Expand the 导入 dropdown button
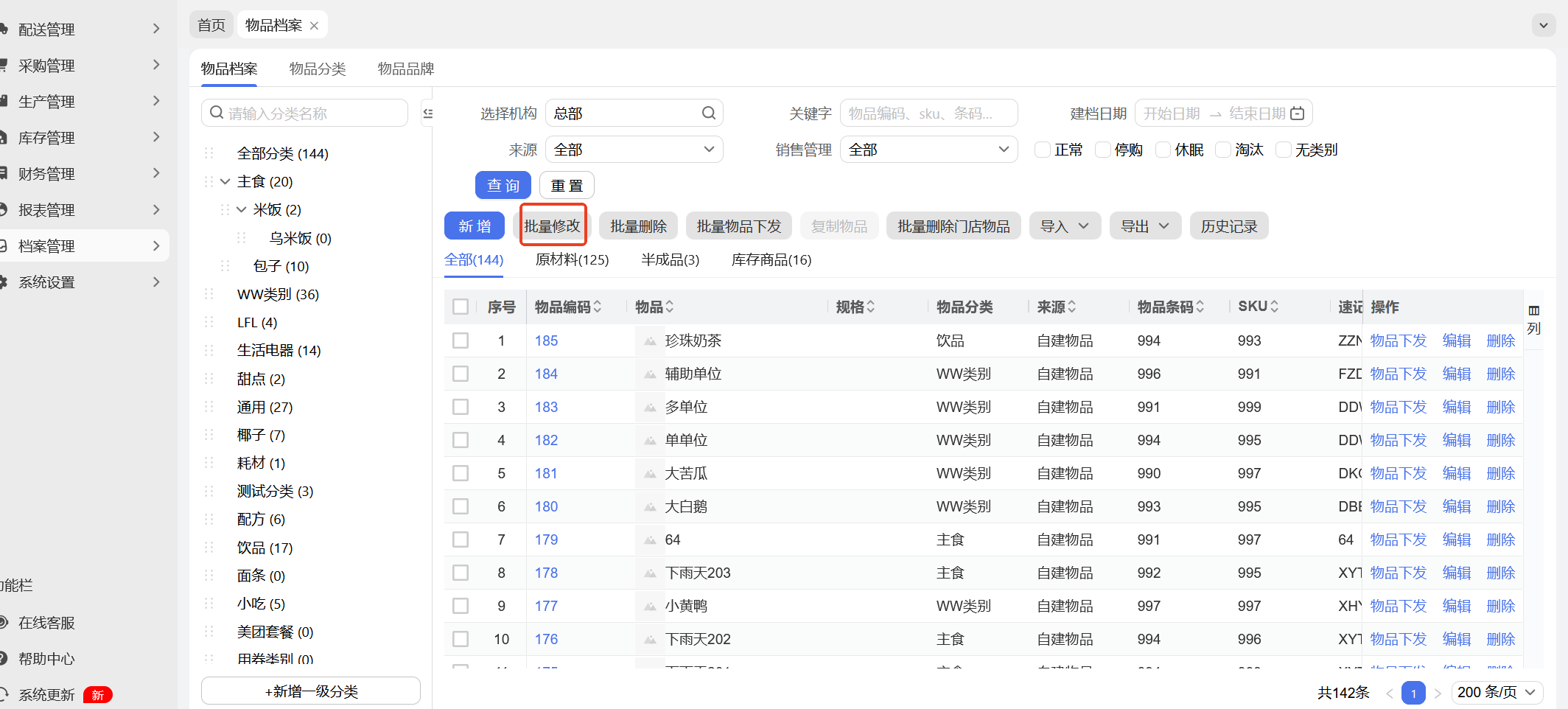The width and height of the screenshot is (1568, 709). 1065,226
